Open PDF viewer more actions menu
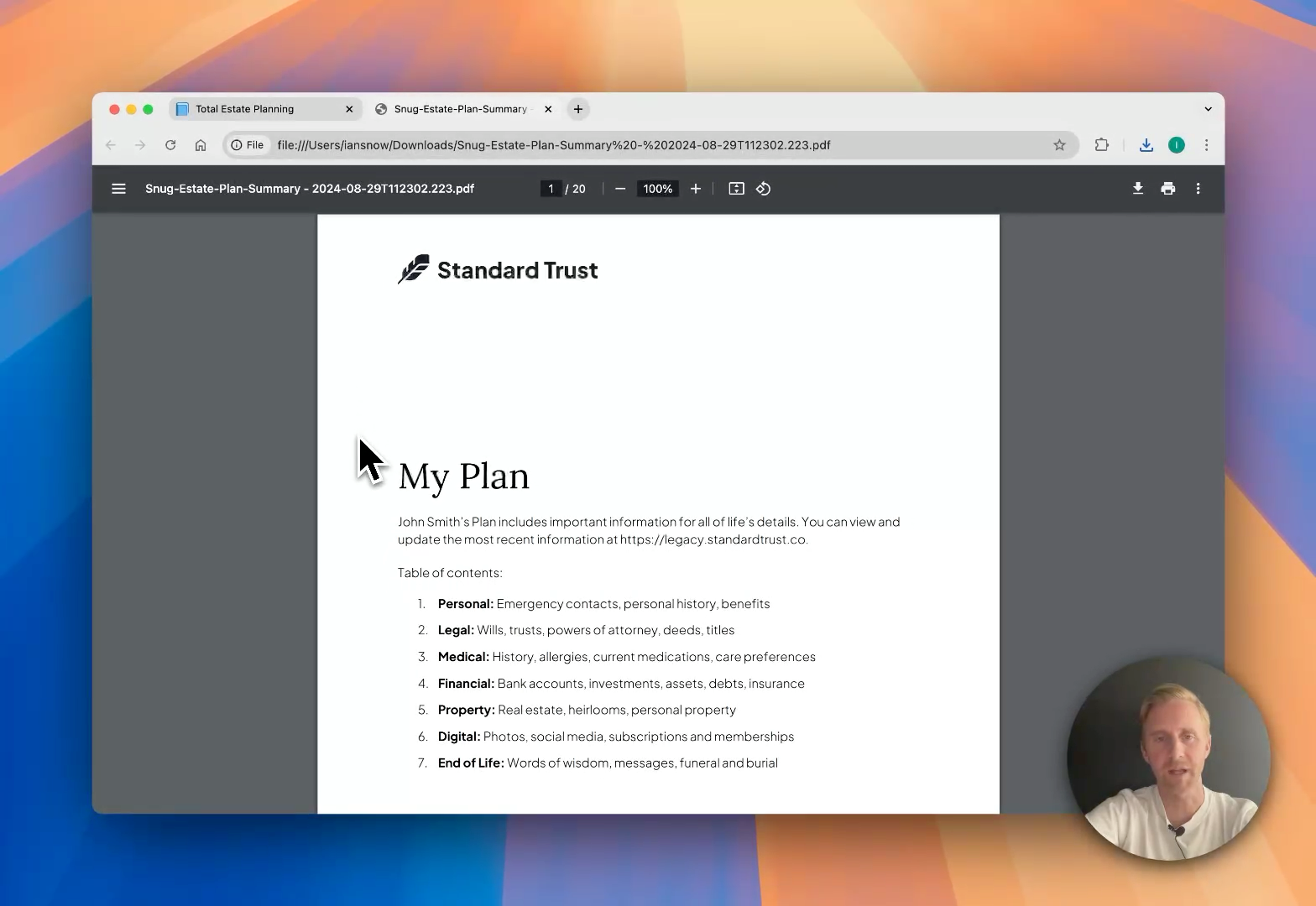The height and width of the screenshot is (906, 1316). click(x=1198, y=189)
